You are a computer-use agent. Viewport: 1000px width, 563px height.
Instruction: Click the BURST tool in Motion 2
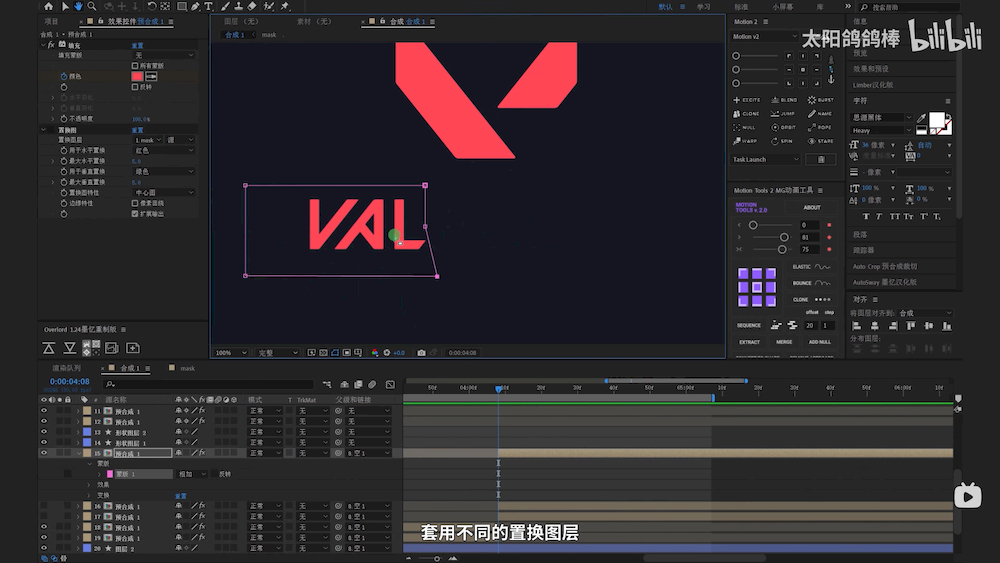point(821,100)
